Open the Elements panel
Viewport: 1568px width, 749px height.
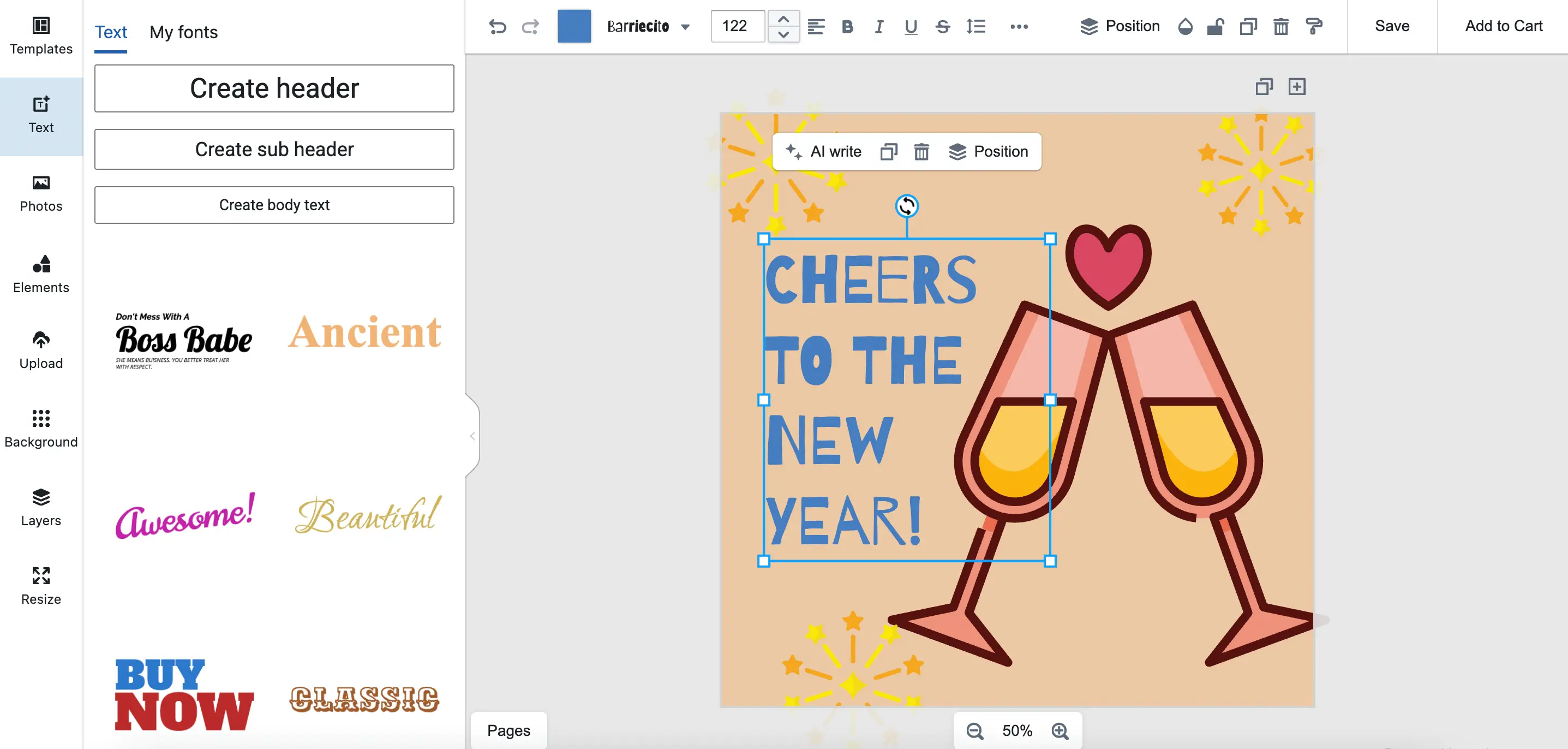(x=41, y=274)
